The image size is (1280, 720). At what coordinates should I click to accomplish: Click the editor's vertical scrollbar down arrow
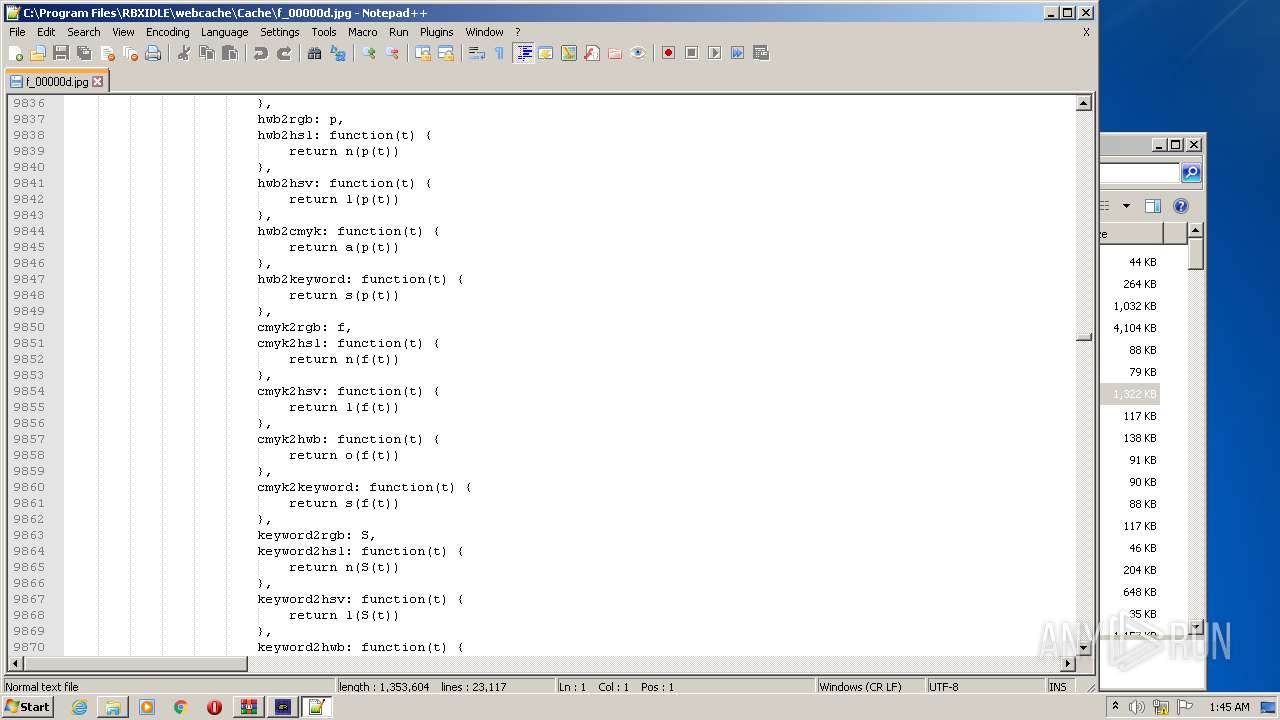[1084, 647]
